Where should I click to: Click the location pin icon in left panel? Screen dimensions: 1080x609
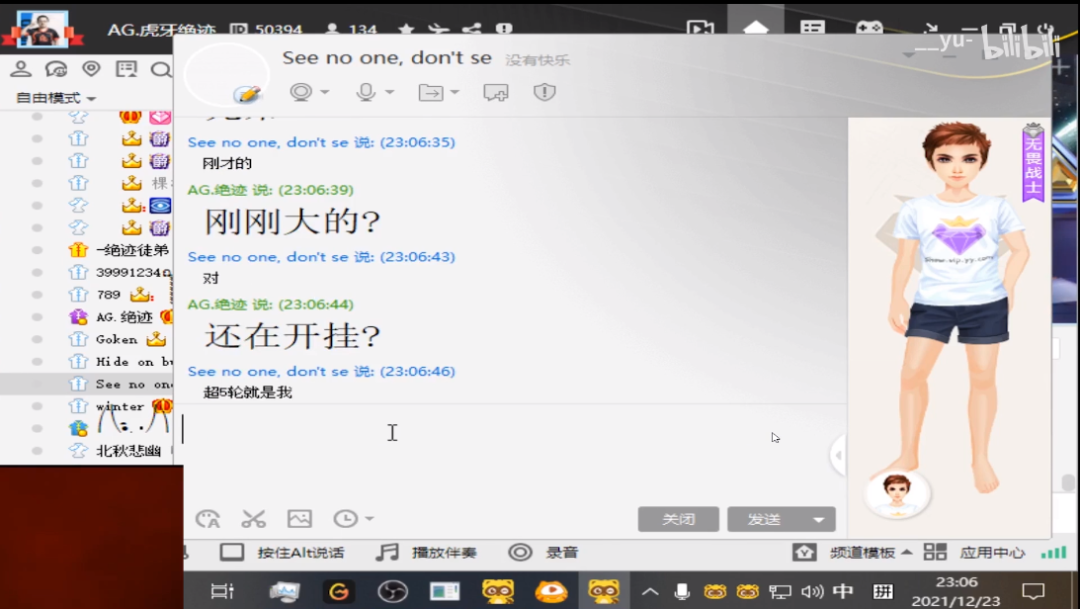[91, 68]
